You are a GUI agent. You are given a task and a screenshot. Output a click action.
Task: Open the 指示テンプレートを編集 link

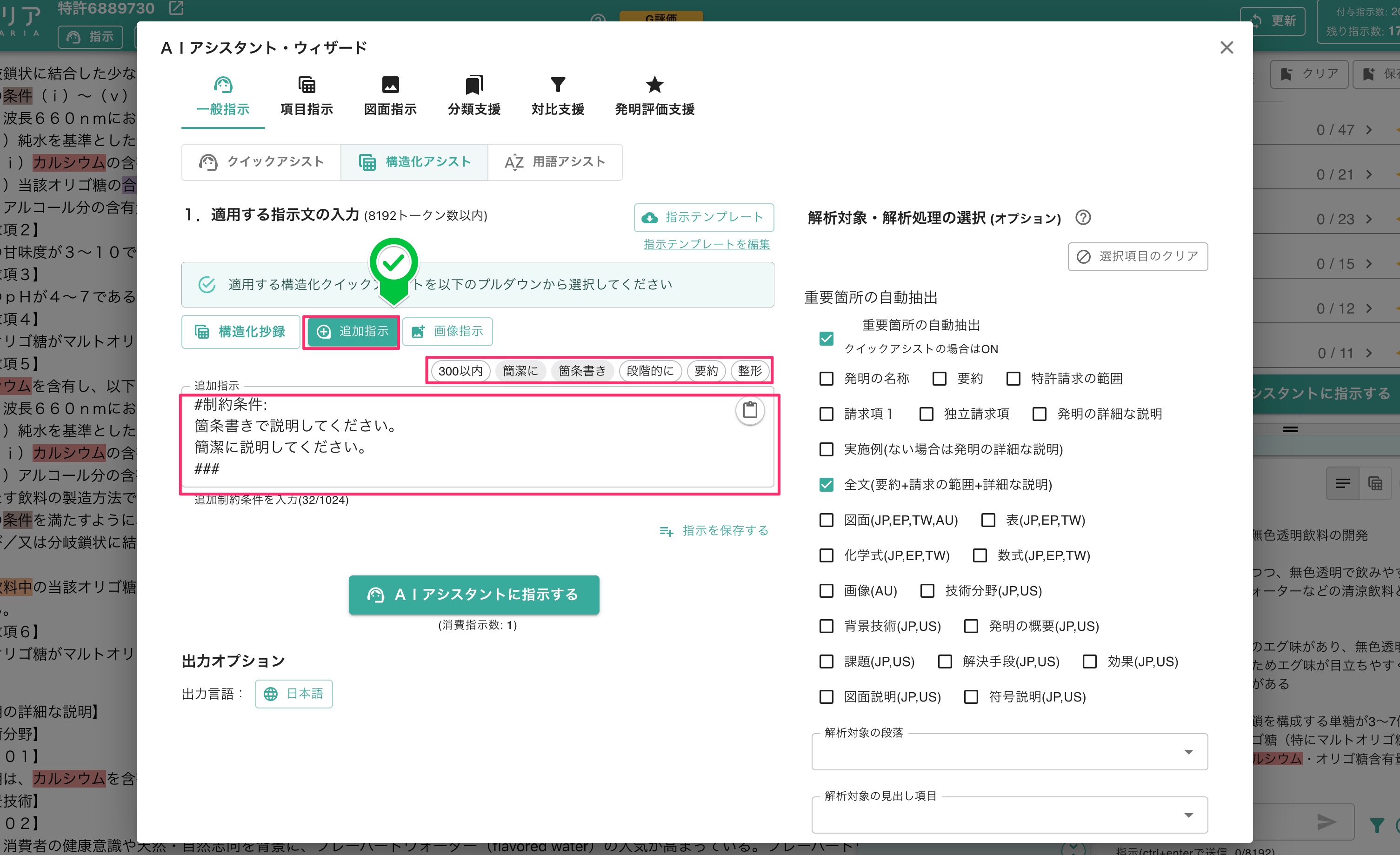(706, 244)
